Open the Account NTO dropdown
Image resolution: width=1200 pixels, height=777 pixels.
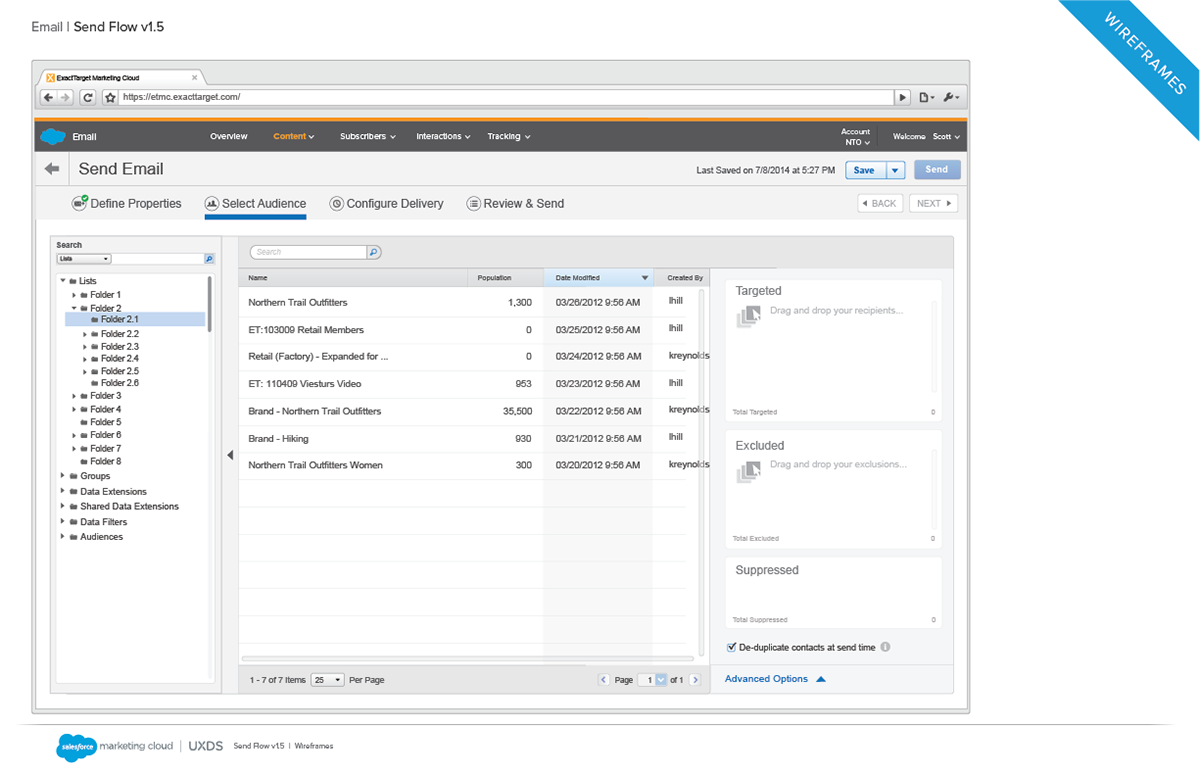click(855, 137)
